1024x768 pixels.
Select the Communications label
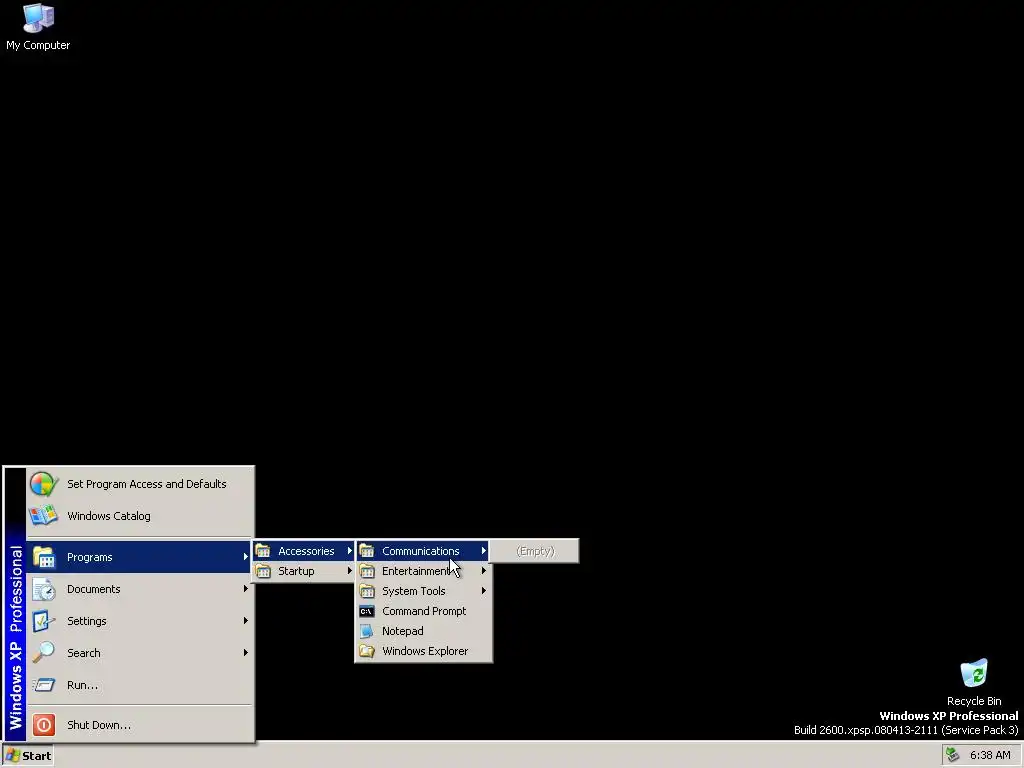[x=421, y=551]
